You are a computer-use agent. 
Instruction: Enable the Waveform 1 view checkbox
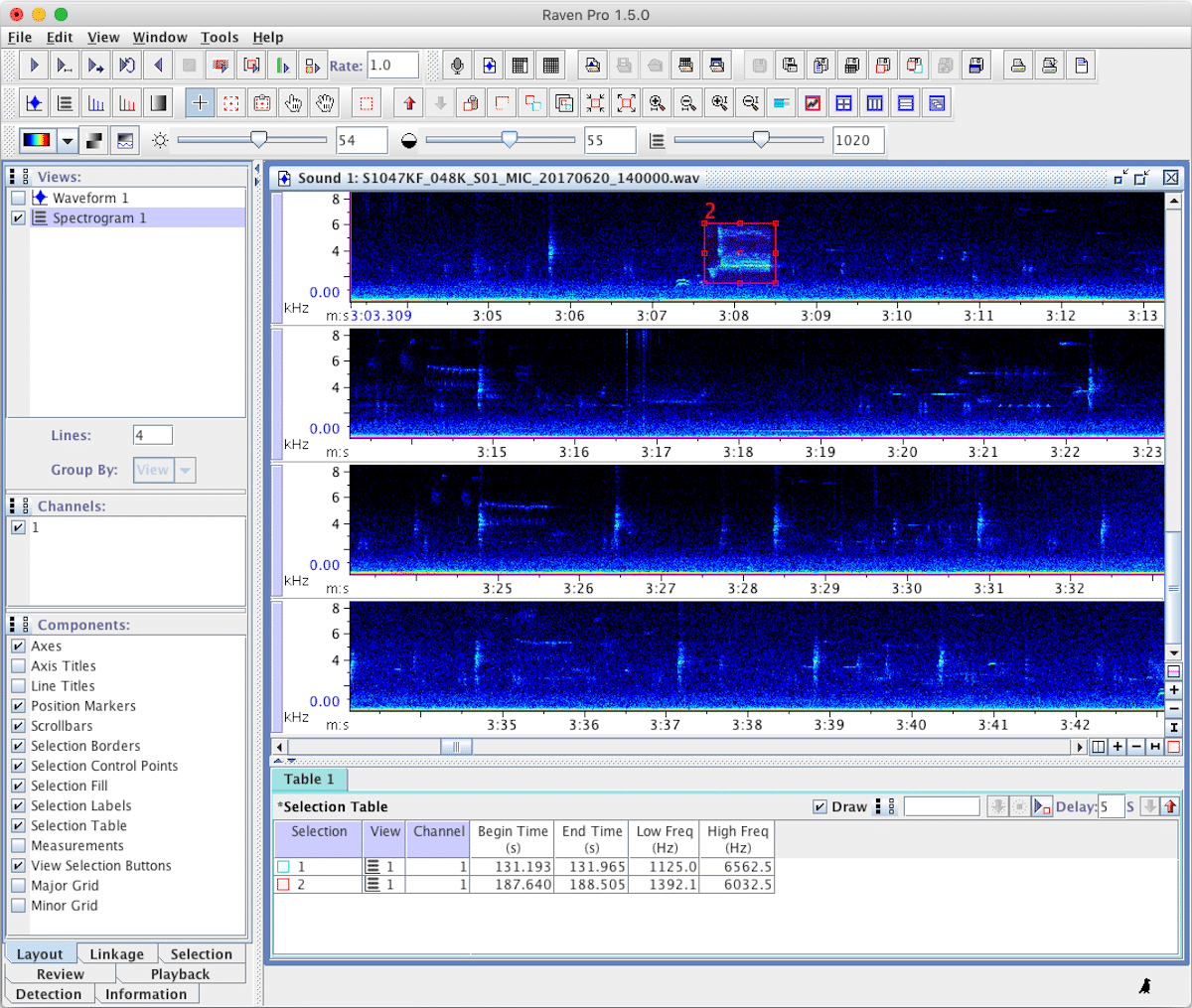[x=18, y=198]
